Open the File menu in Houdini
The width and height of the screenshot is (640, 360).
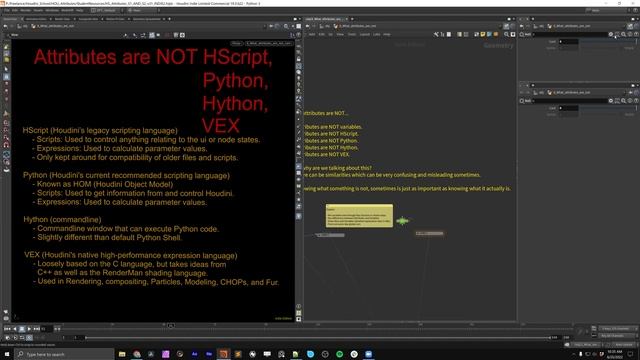pos(7,10)
